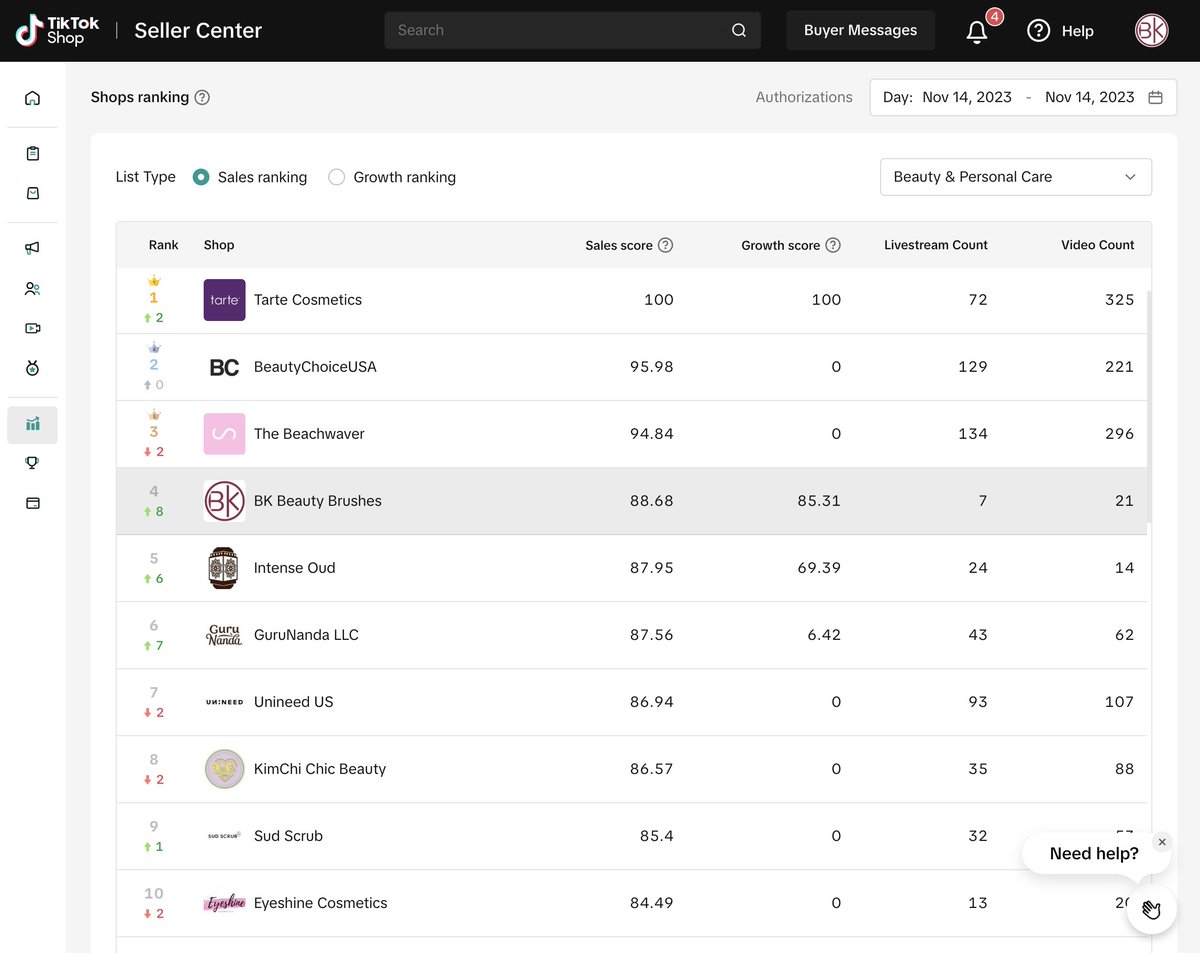
Task: Open Tarte Cosmetics shop name
Action: tap(308, 300)
